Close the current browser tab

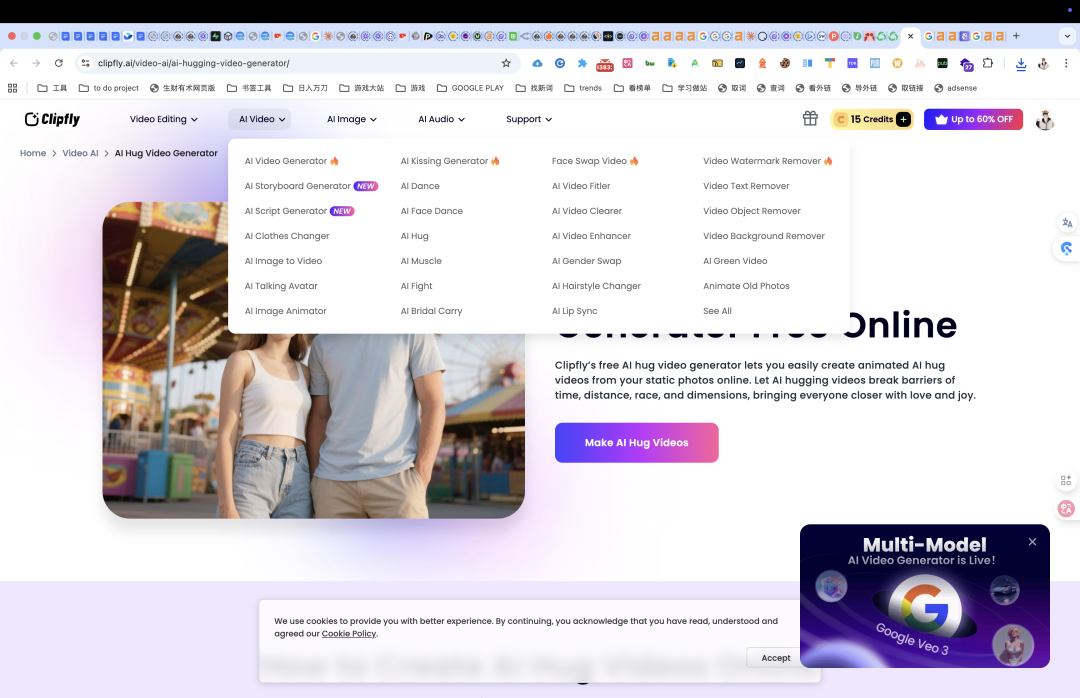[911, 36]
